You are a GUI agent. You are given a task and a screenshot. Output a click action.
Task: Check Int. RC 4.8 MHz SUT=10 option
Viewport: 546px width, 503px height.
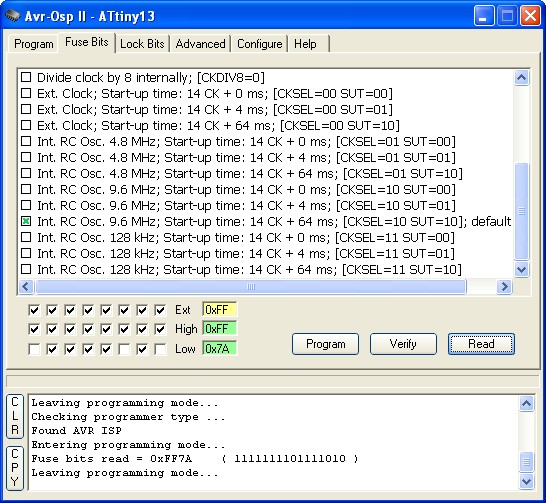[x=26, y=173]
